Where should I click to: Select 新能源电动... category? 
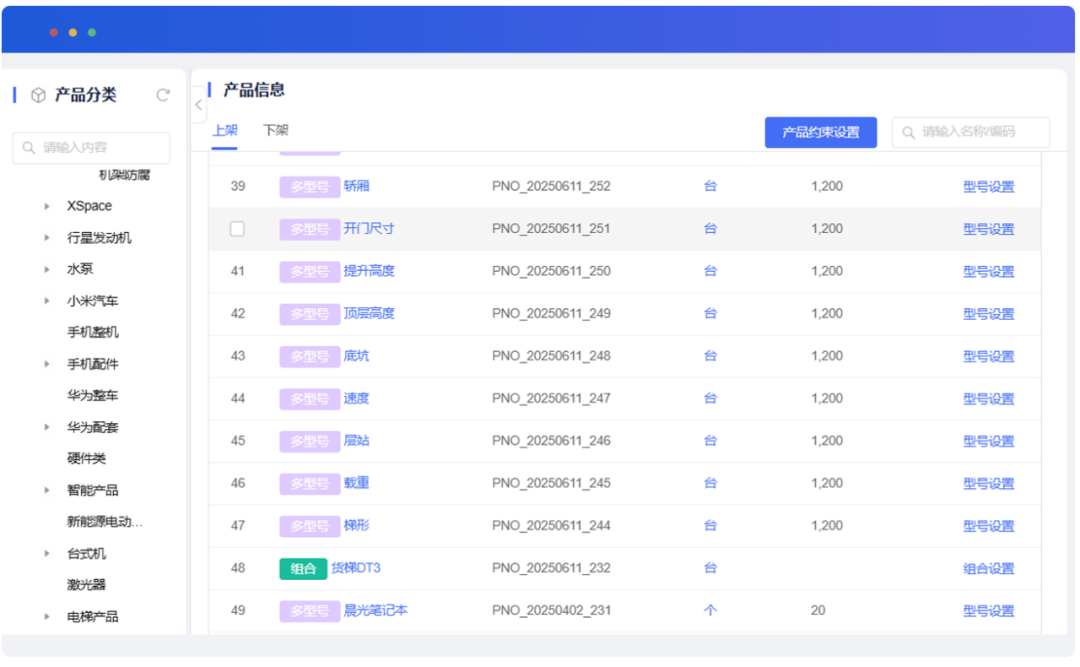105,522
